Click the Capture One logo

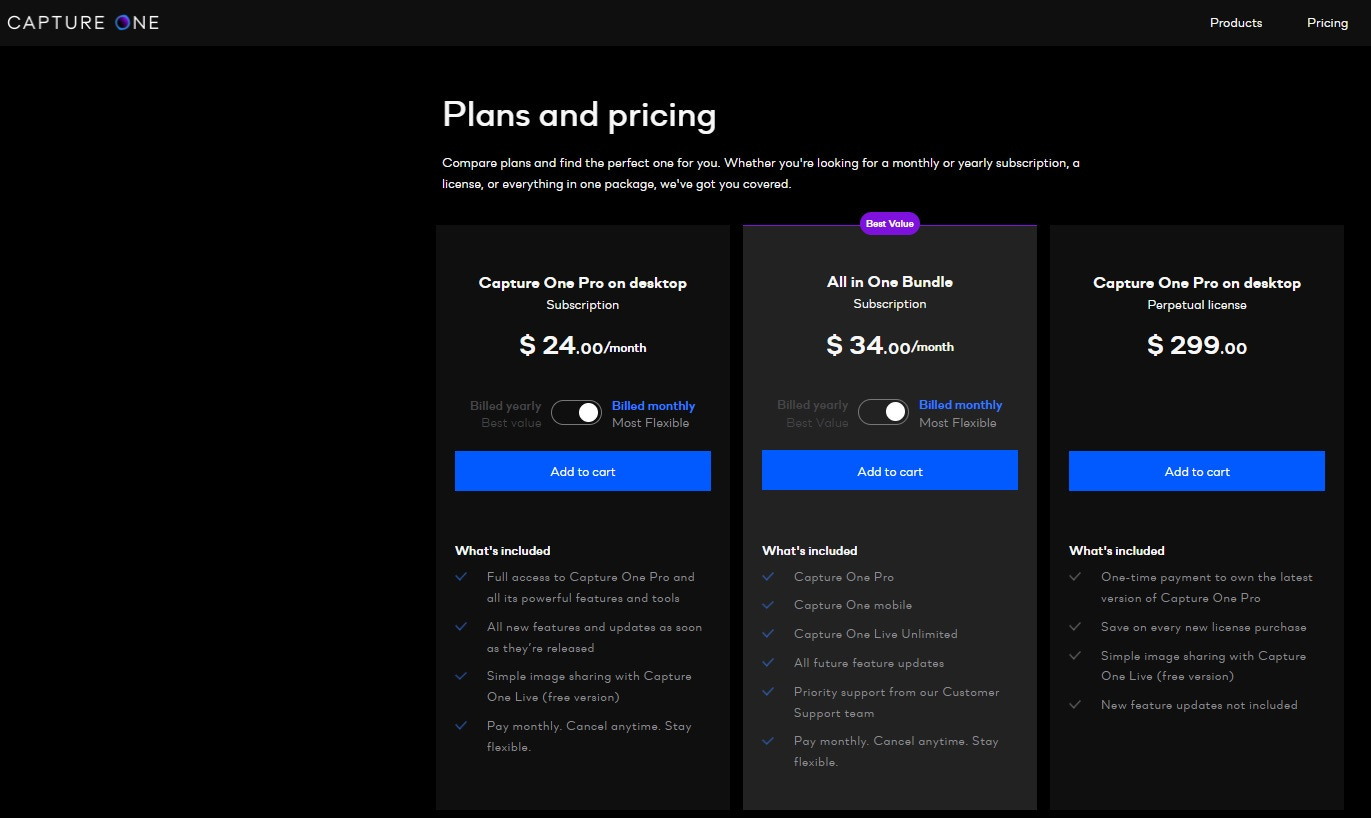coord(83,22)
